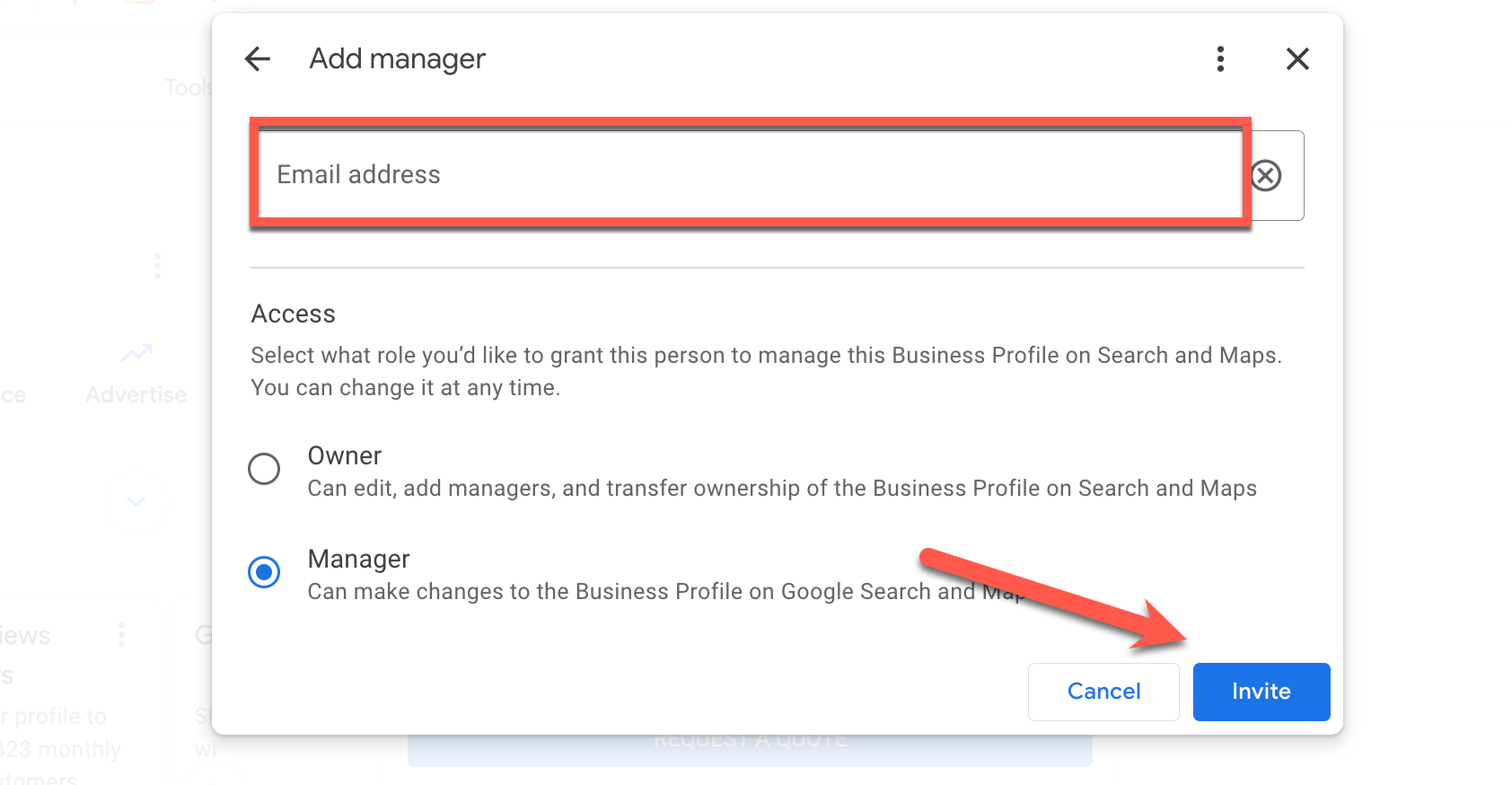This screenshot has height=785, width=1512.
Task: Send invitation with the Invite button
Action: pos(1261,692)
